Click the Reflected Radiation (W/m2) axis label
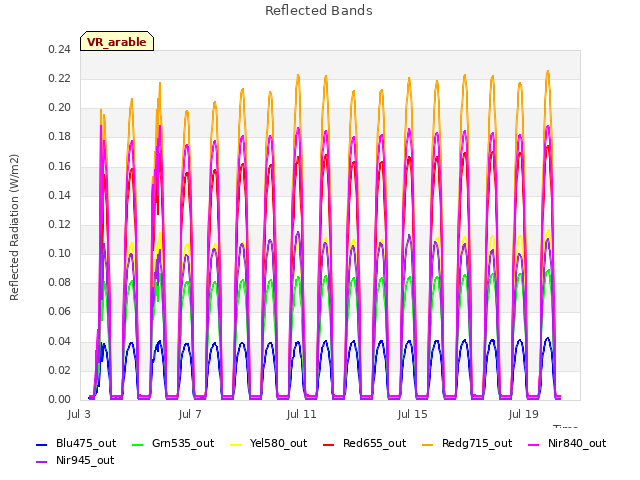Screen dimensions: 640x480 14,227
